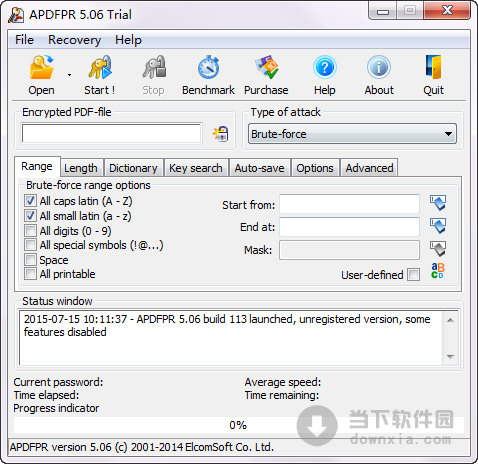
Task: Expand the Type of attack dropdown
Action: [x=352, y=134]
